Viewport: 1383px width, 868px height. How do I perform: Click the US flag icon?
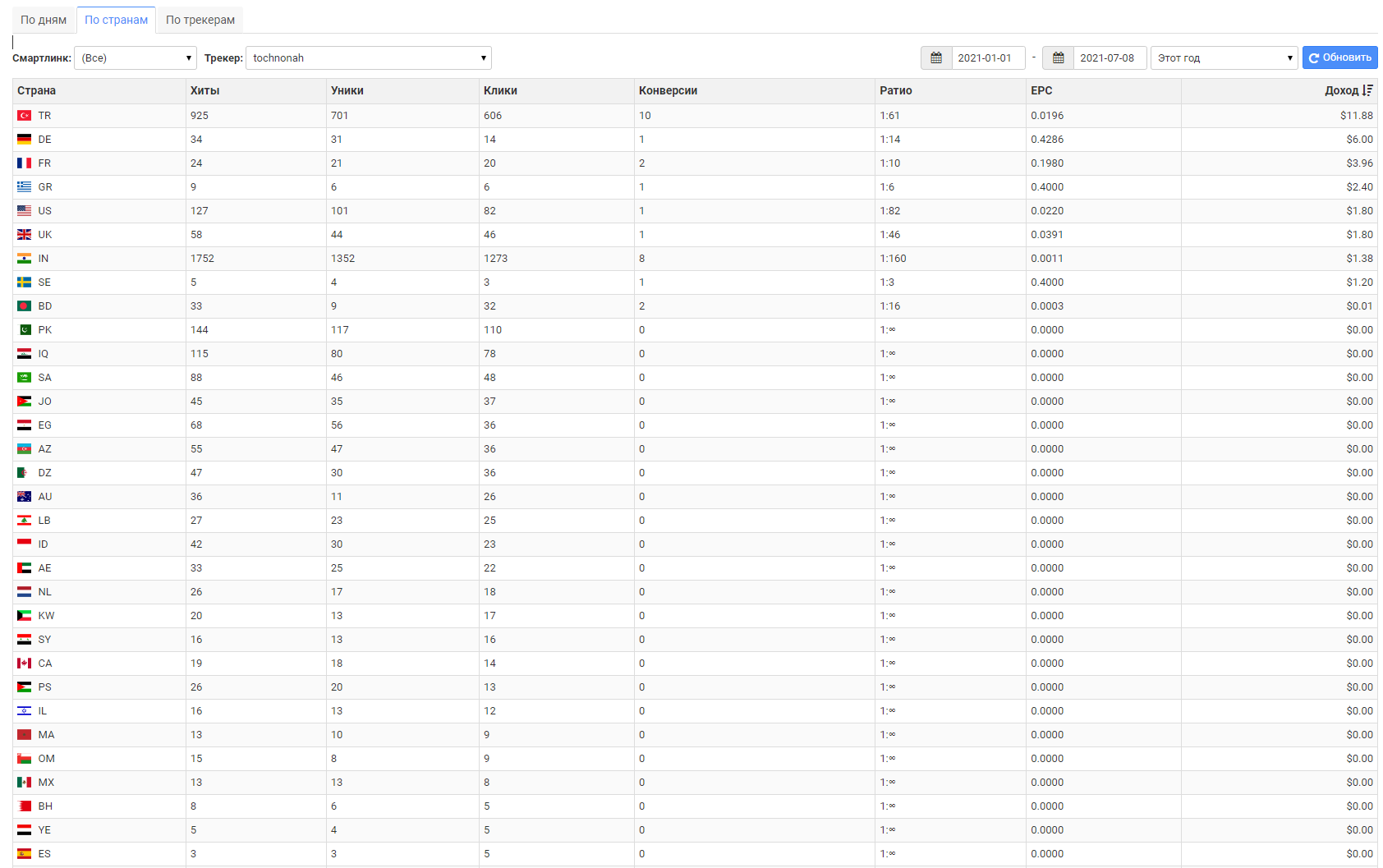(x=25, y=211)
